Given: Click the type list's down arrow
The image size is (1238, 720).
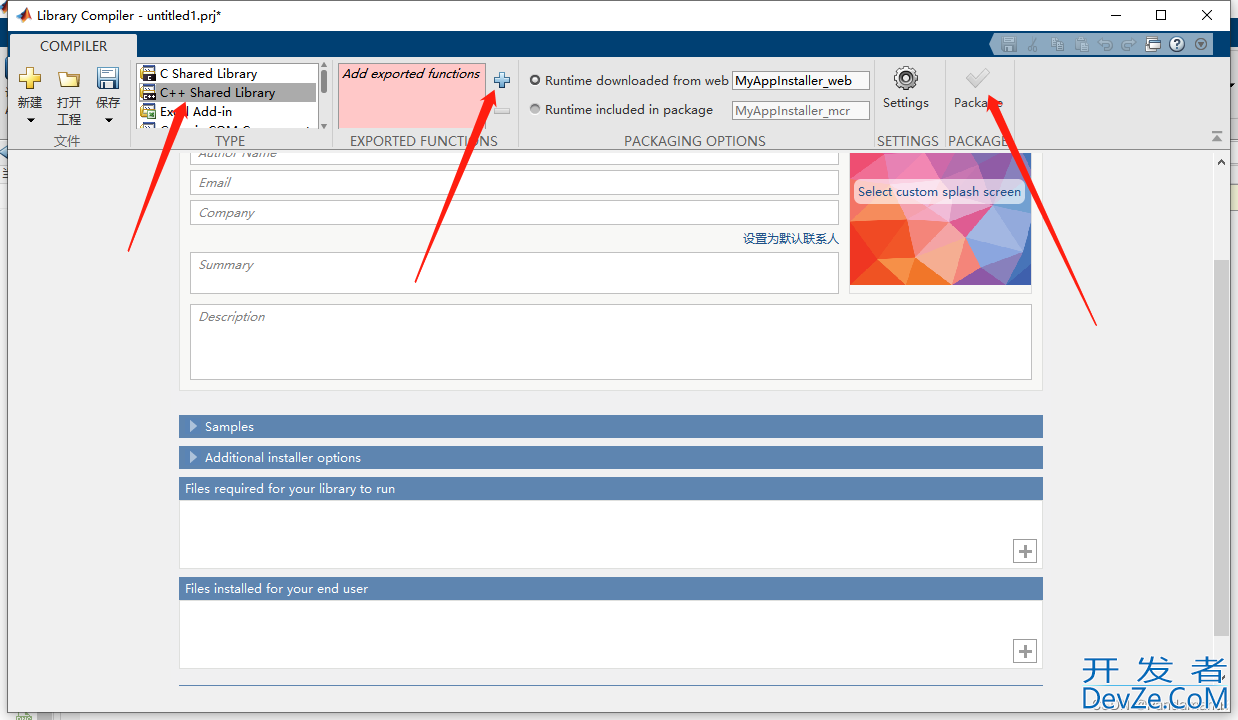Looking at the screenshot, I should [x=323, y=126].
